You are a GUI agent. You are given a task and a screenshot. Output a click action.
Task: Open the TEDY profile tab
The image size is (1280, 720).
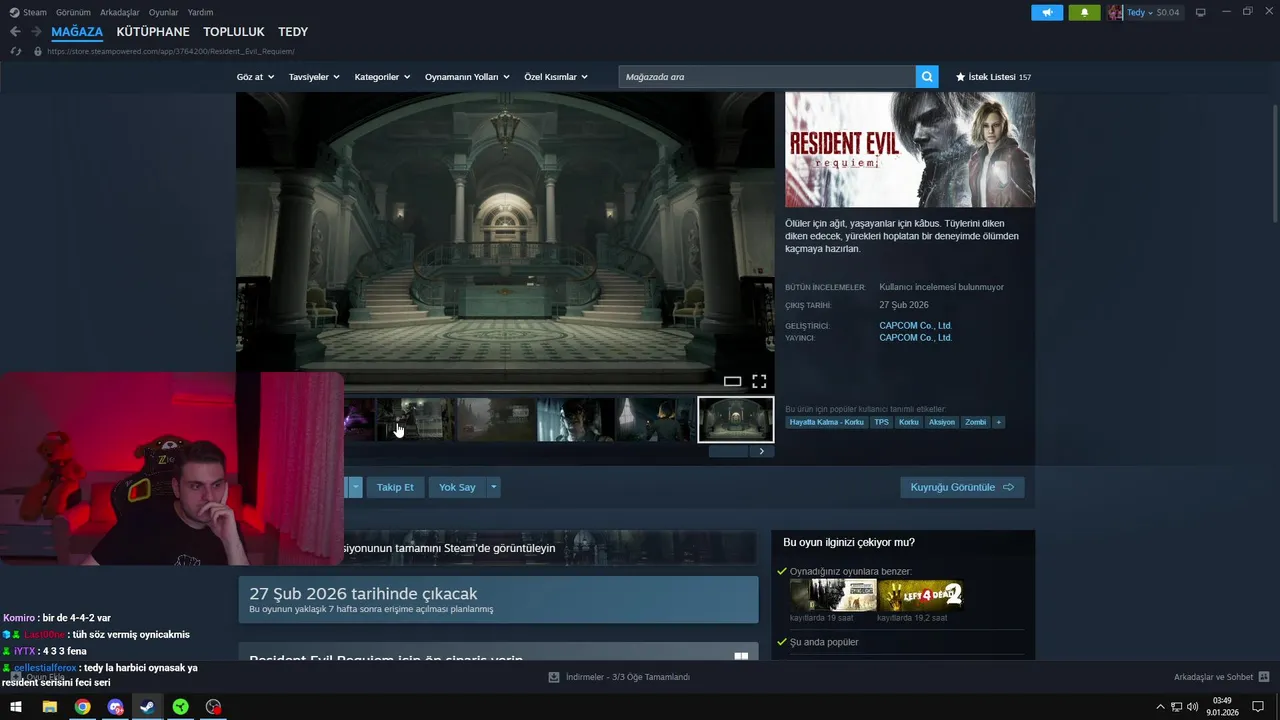pyautogui.click(x=293, y=32)
